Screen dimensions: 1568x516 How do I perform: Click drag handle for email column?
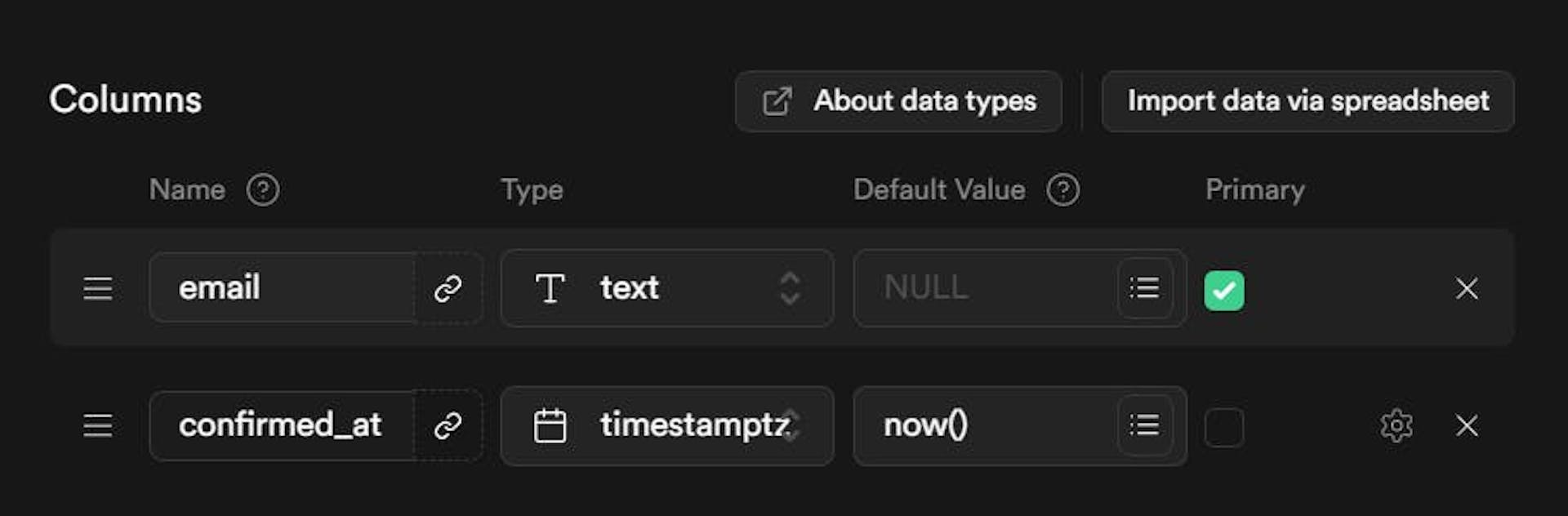[x=98, y=288]
